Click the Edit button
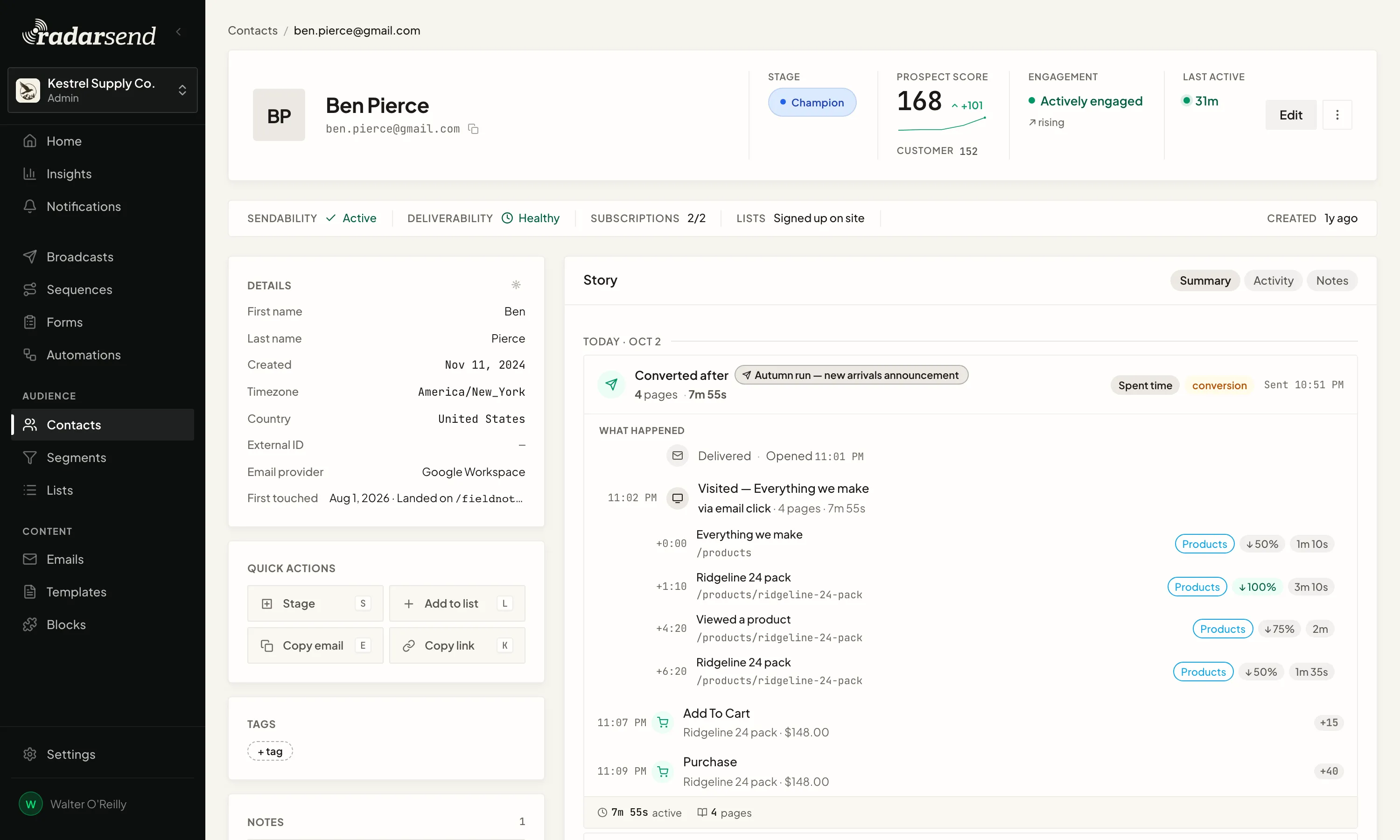 click(1291, 115)
